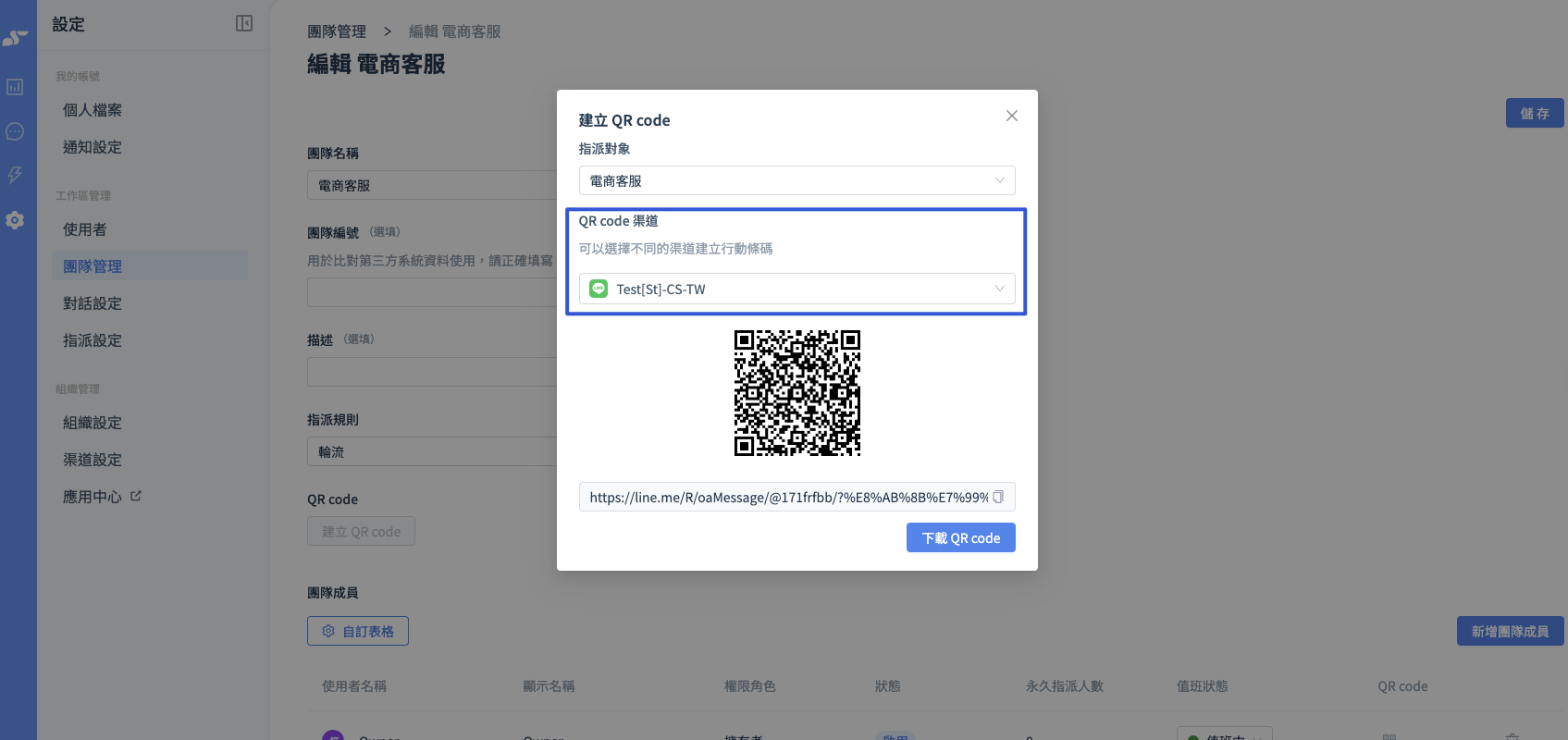Click the LINE channel icon in dropdown

point(599,289)
